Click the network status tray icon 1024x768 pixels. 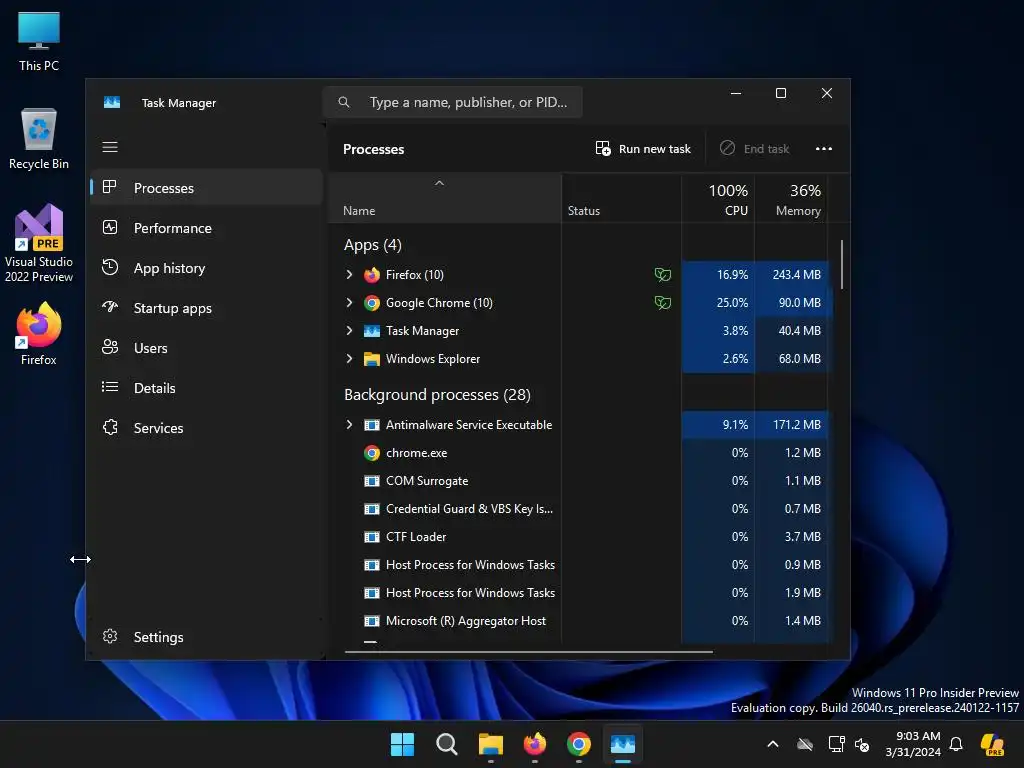coord(836,744)
